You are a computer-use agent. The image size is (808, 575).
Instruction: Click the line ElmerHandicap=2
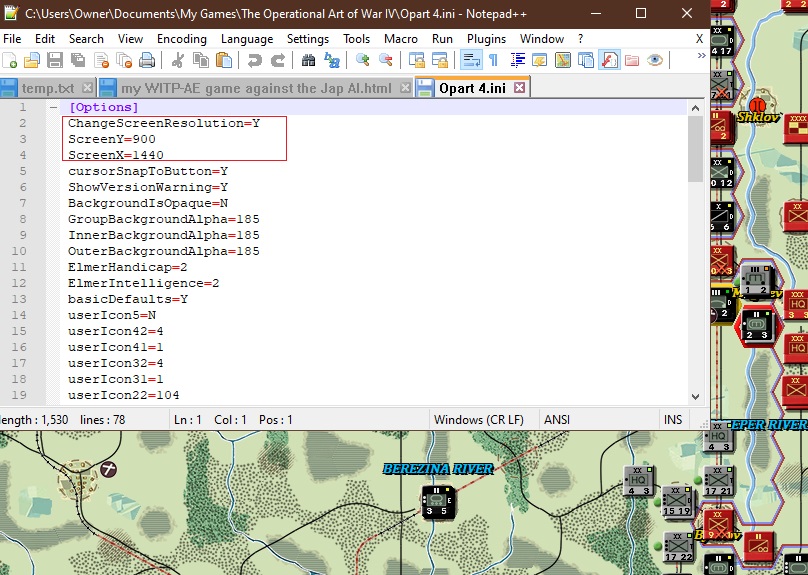point(127,267)
